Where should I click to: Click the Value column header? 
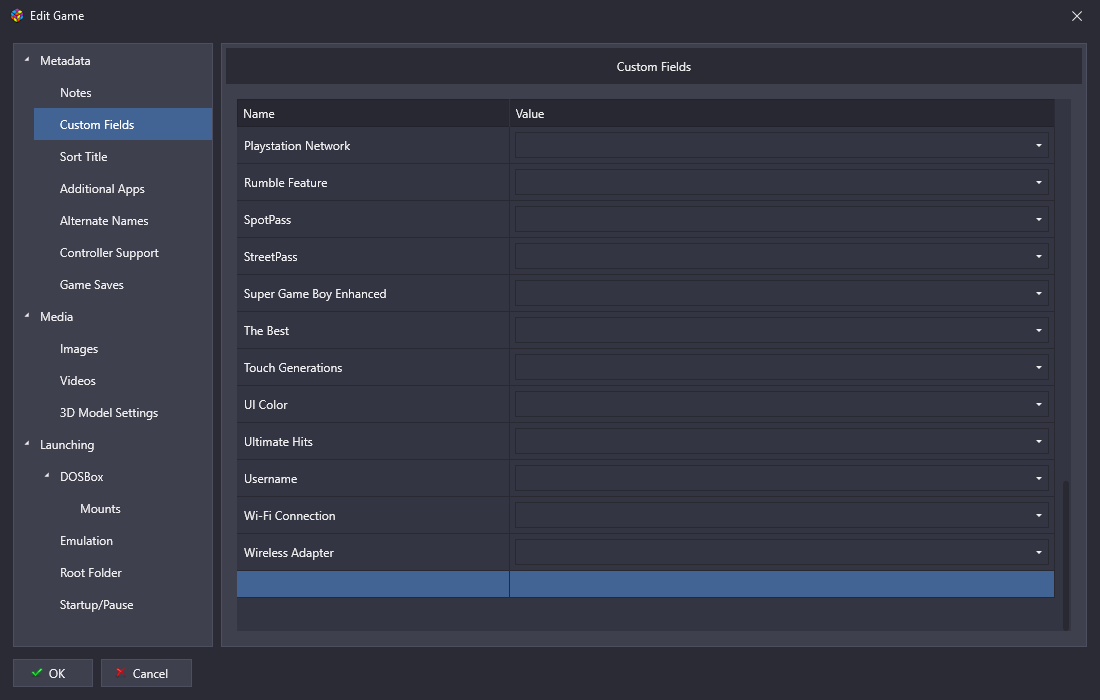[x=782, y=114]
